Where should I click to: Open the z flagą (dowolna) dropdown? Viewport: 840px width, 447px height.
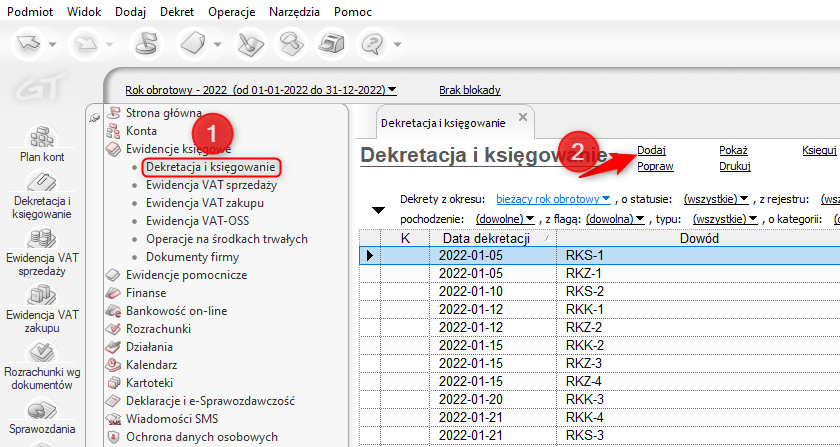[615, 219]
